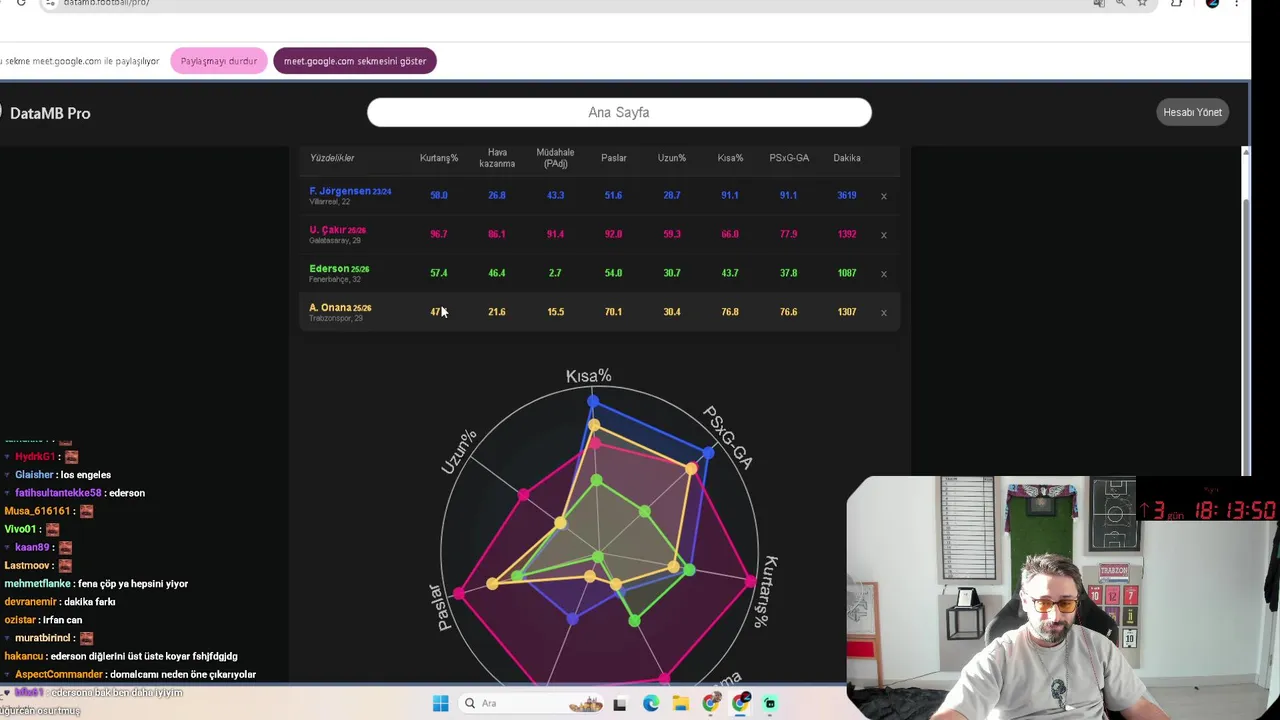Screen dimensions: 1280x720
Task: Launch Microsoft Edge from the taskbar
Action: click(651, 704)
